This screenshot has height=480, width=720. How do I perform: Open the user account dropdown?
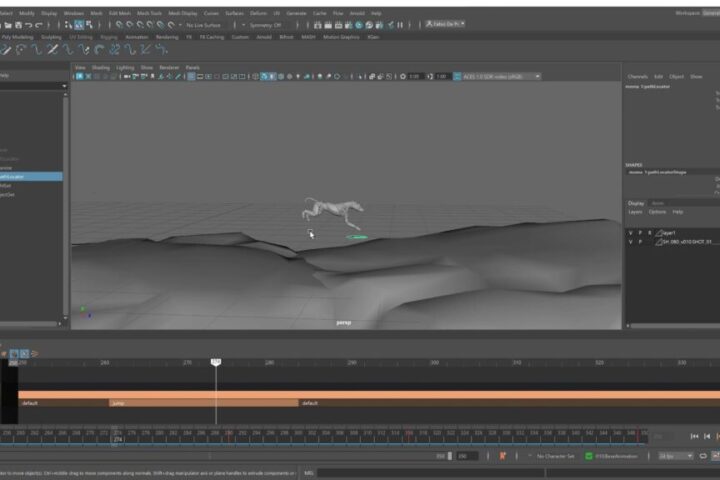[x=445, y=24]
